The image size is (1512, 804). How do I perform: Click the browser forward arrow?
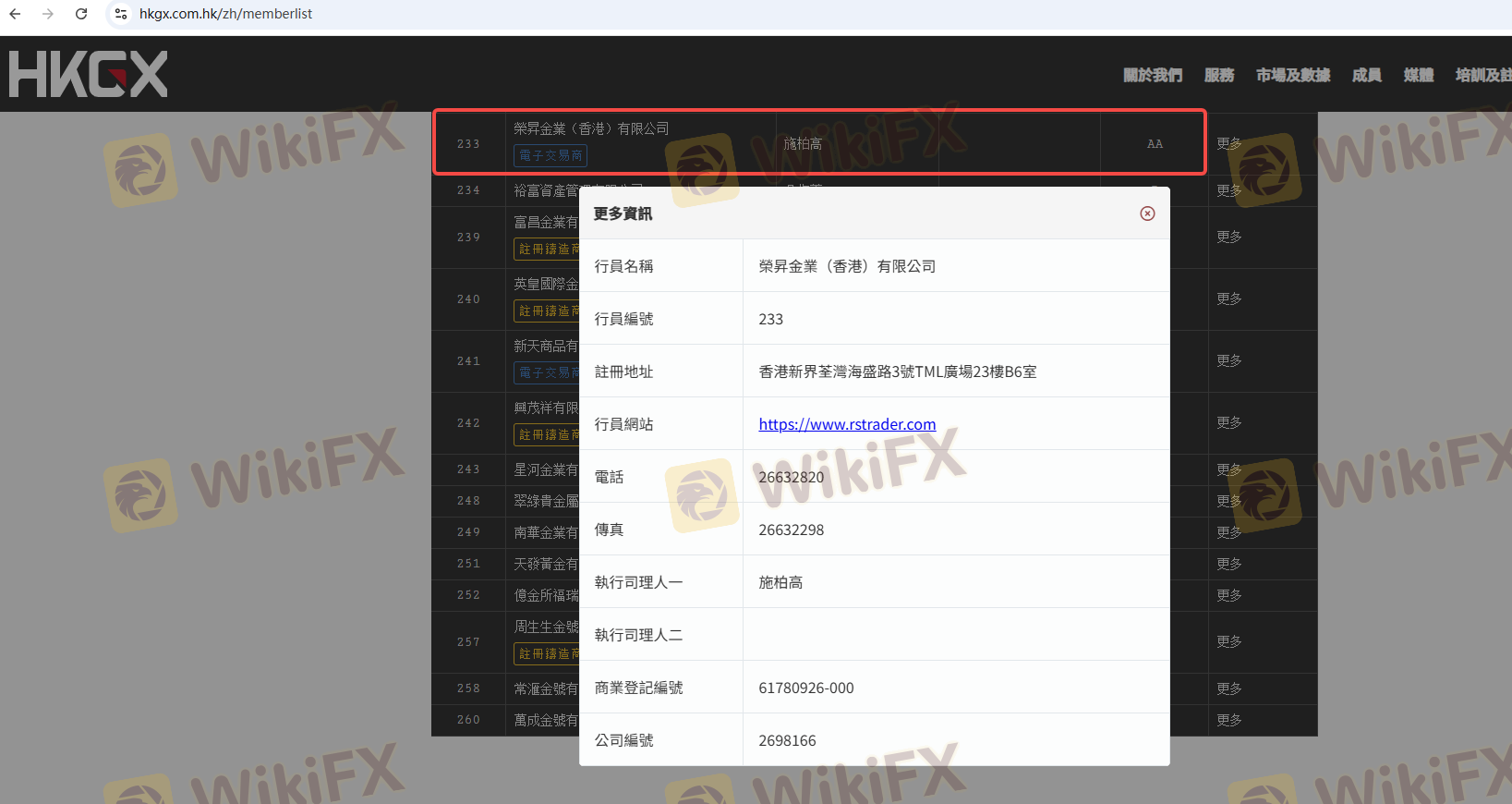click(48, 14)
